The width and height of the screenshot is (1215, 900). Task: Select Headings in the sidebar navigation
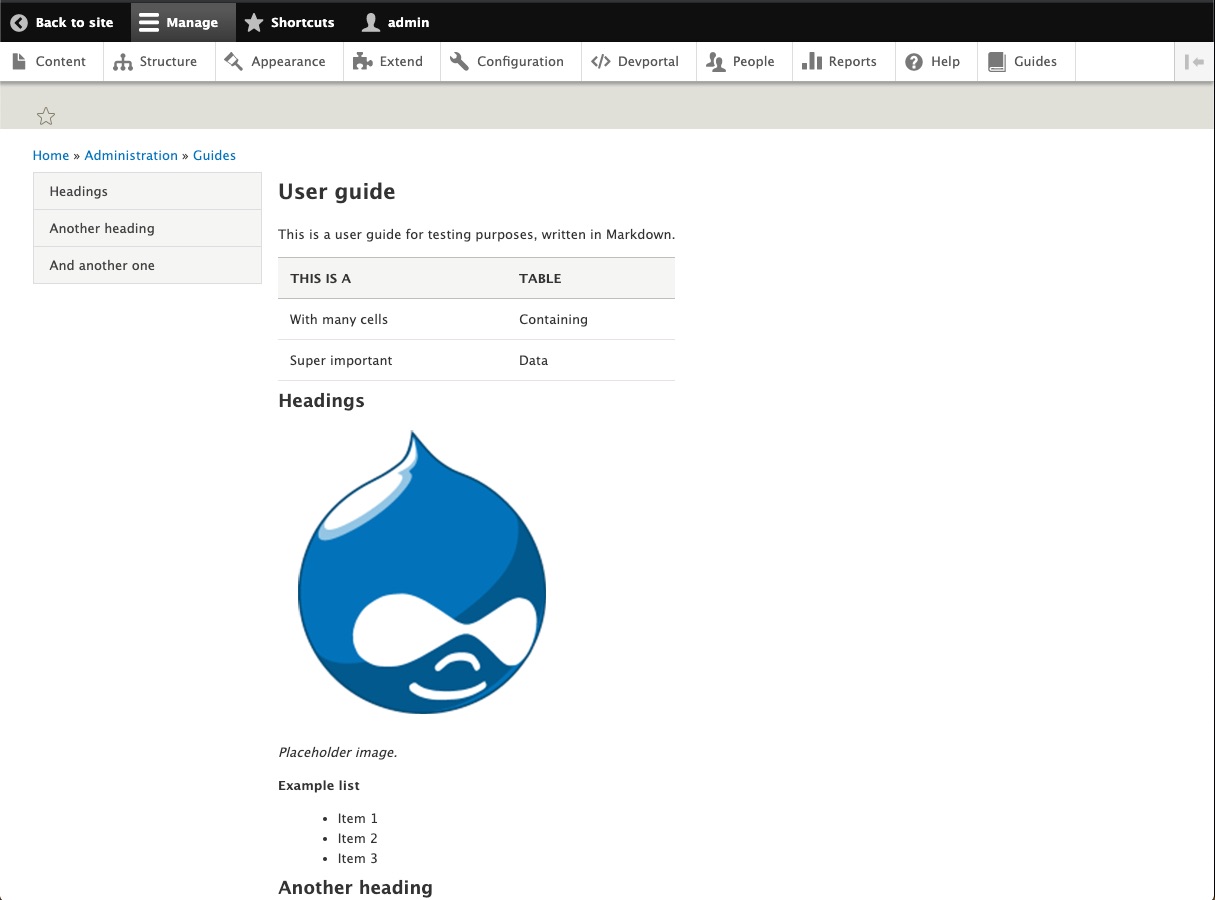(78, 191)
